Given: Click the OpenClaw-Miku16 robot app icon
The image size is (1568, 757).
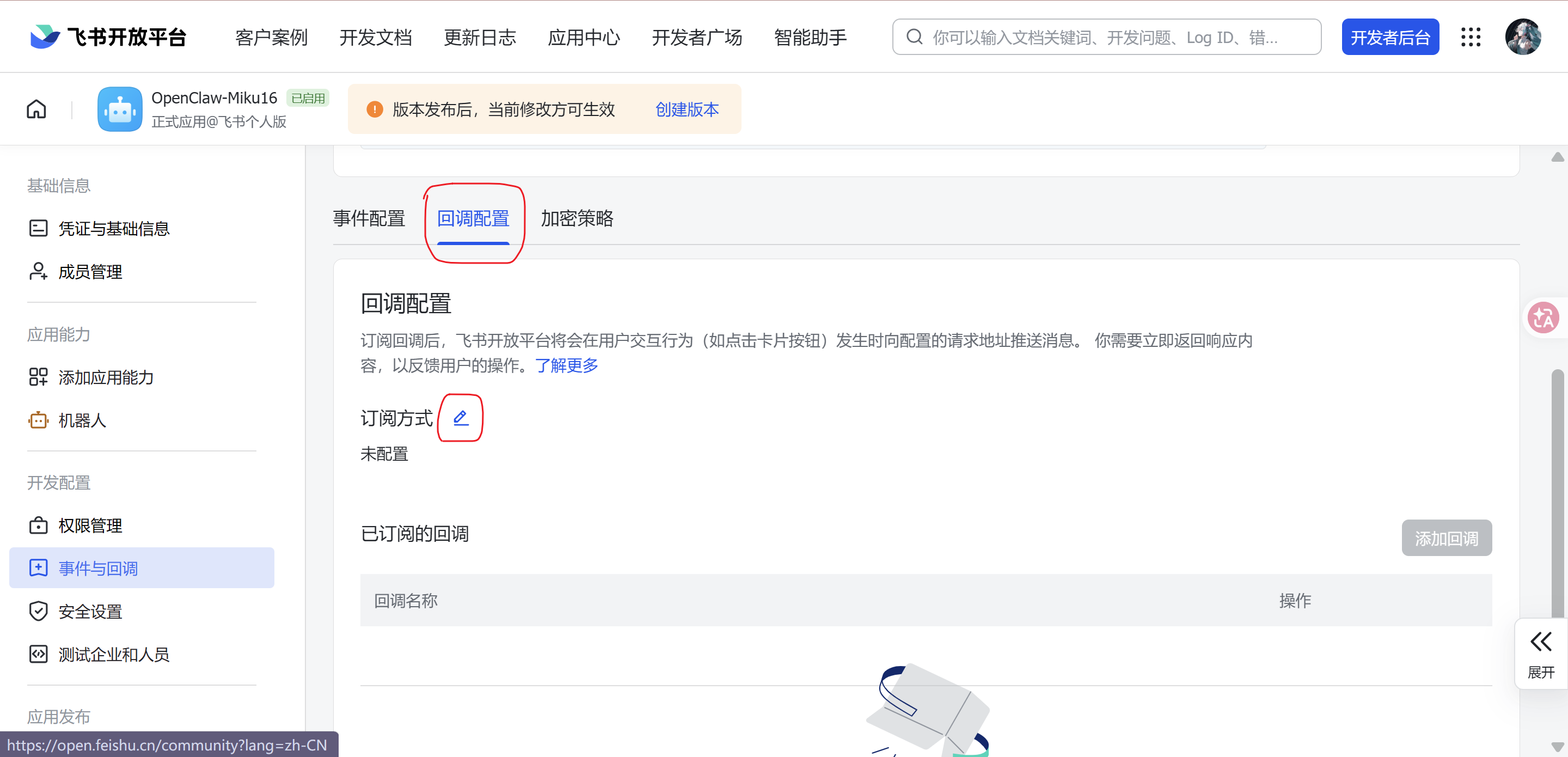Looking at the screenshot, I should [120, 109].
